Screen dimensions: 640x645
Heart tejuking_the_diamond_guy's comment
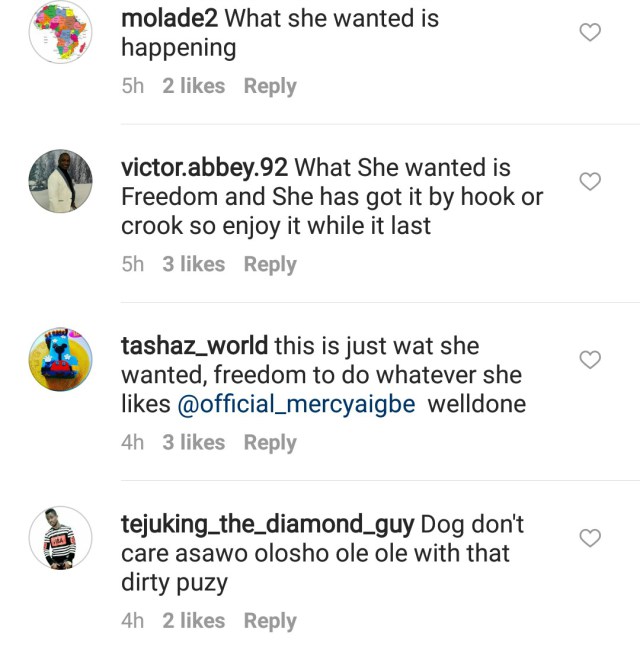[591, 538]
